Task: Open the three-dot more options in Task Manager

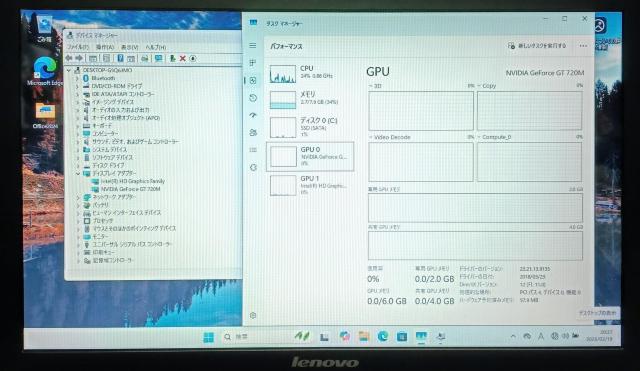Action: [583, 46]
